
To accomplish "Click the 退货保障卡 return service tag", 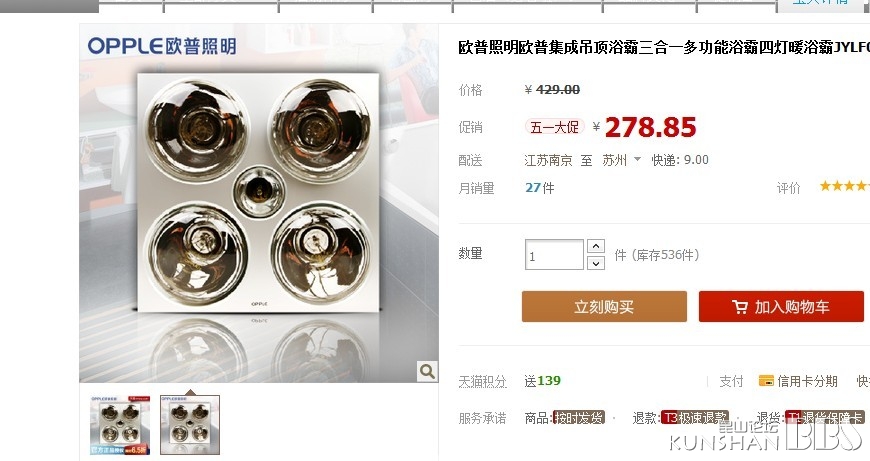I will pos(825,418).
